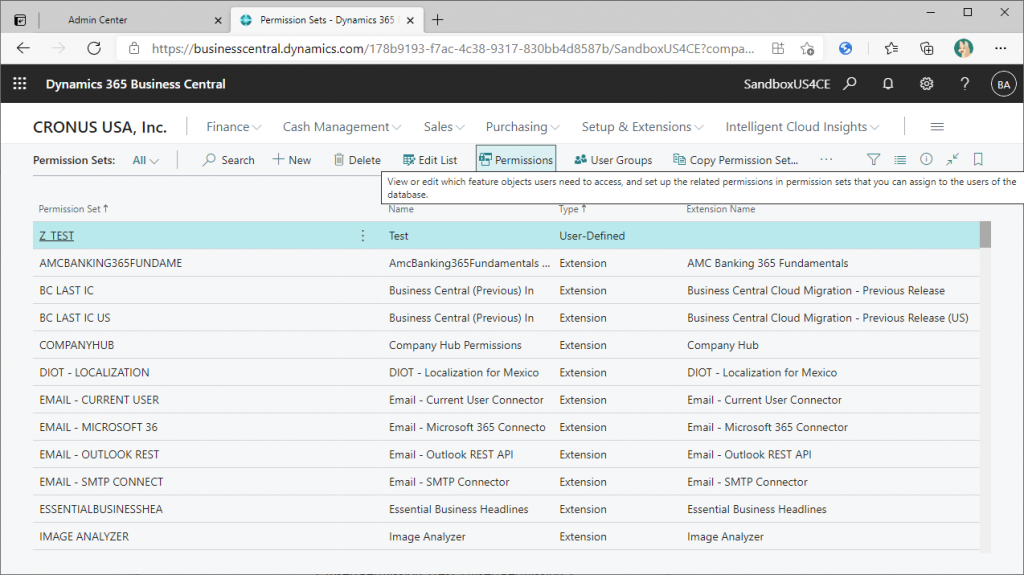Click the BA user account avatar
This screenshot has width=1024, height=575.
coord(1004,84)
